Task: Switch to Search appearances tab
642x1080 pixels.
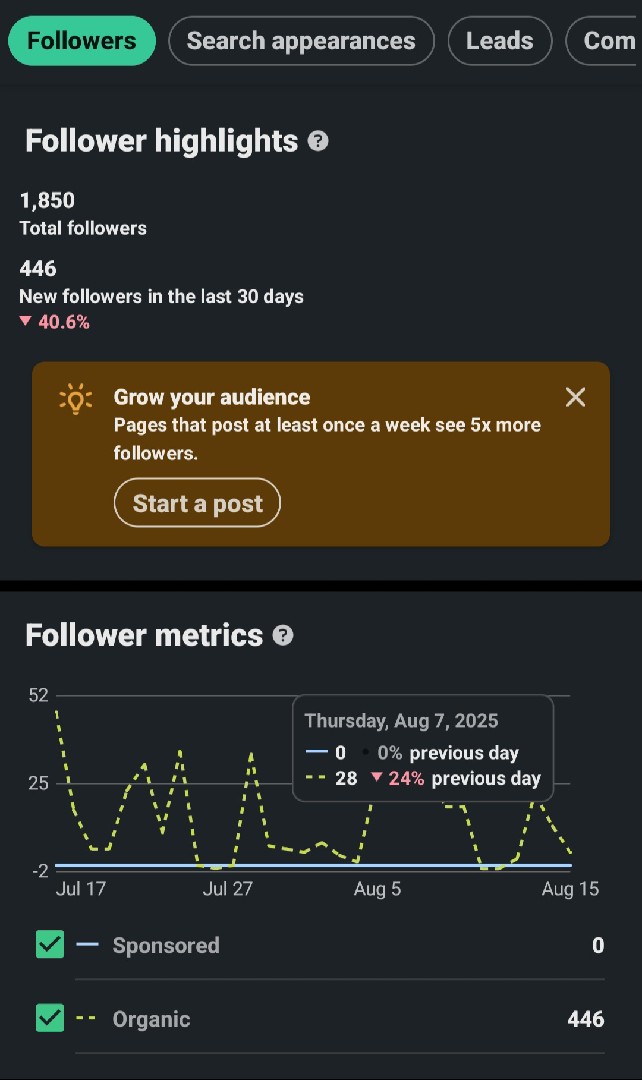Action: [x=302, y=41]
